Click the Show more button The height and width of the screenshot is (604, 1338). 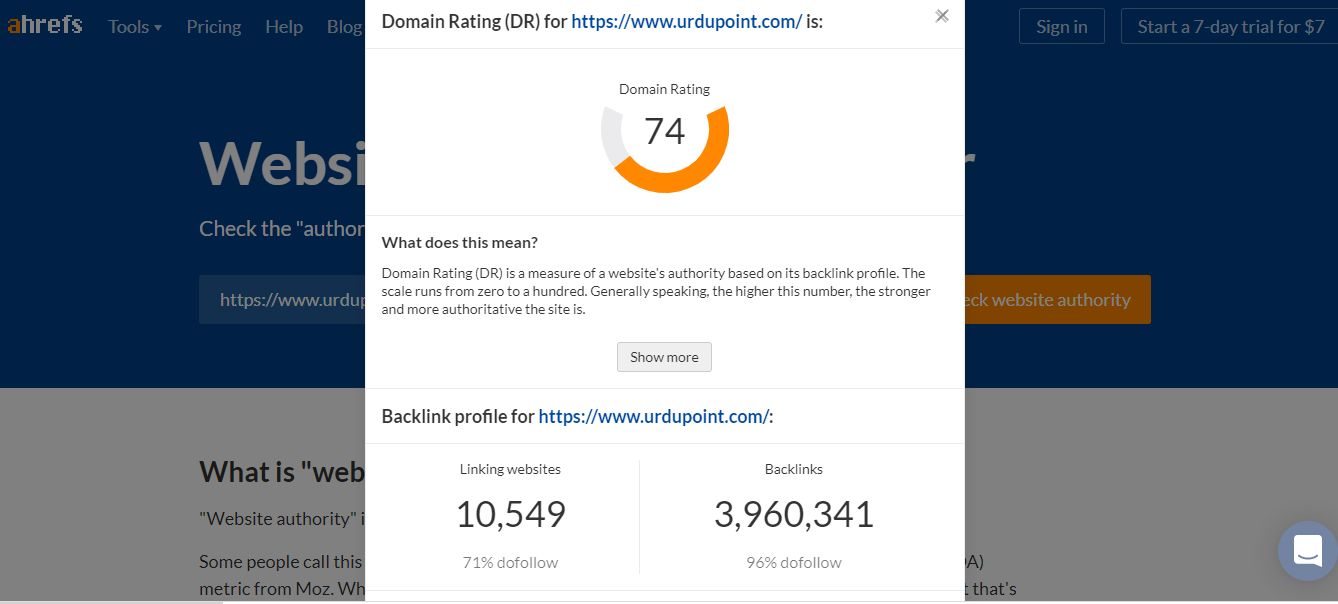pyautogui.click(x=664, y=357)
